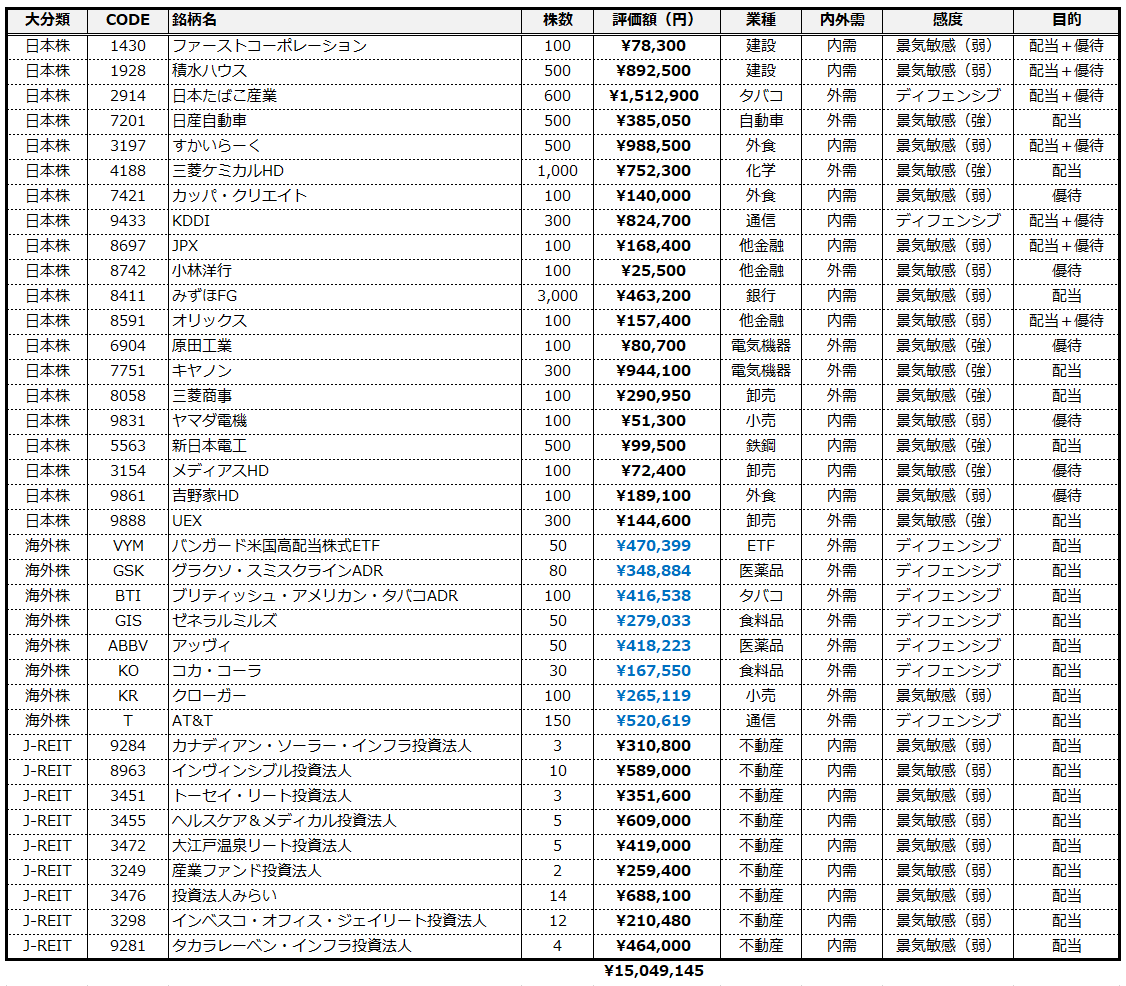This screenshot has height=986, width=1126.
Task: Click the 鉄鋼 industry cell
Action: coord(760,446)
